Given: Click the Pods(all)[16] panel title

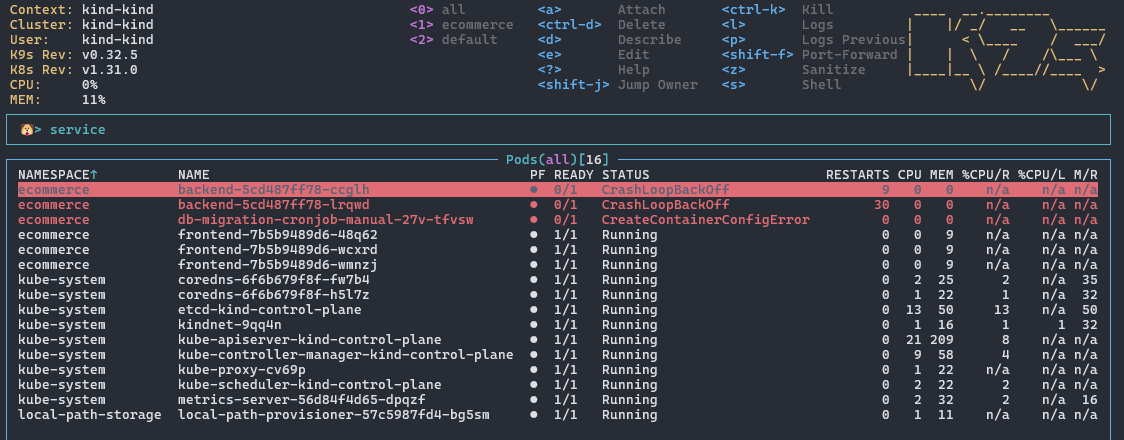Looking at the screenshot, I should (557, 159).
